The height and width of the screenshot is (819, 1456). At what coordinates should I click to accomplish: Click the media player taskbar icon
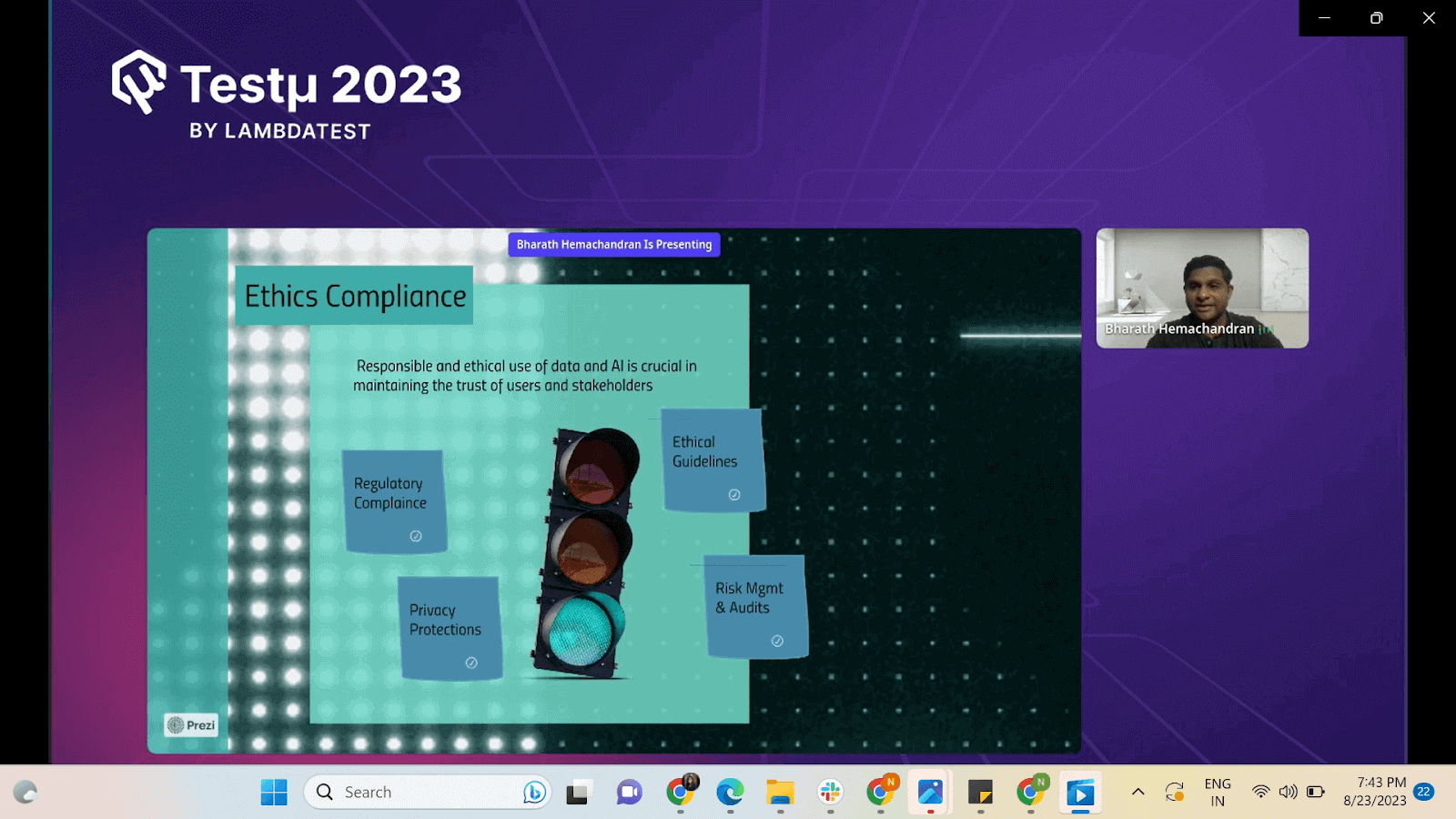(x=1080, y=793)
